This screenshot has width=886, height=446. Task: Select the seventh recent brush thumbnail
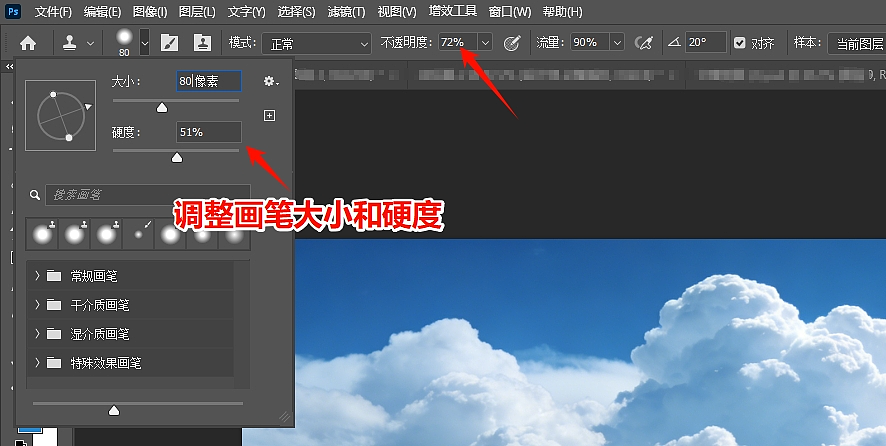point(234,234)
